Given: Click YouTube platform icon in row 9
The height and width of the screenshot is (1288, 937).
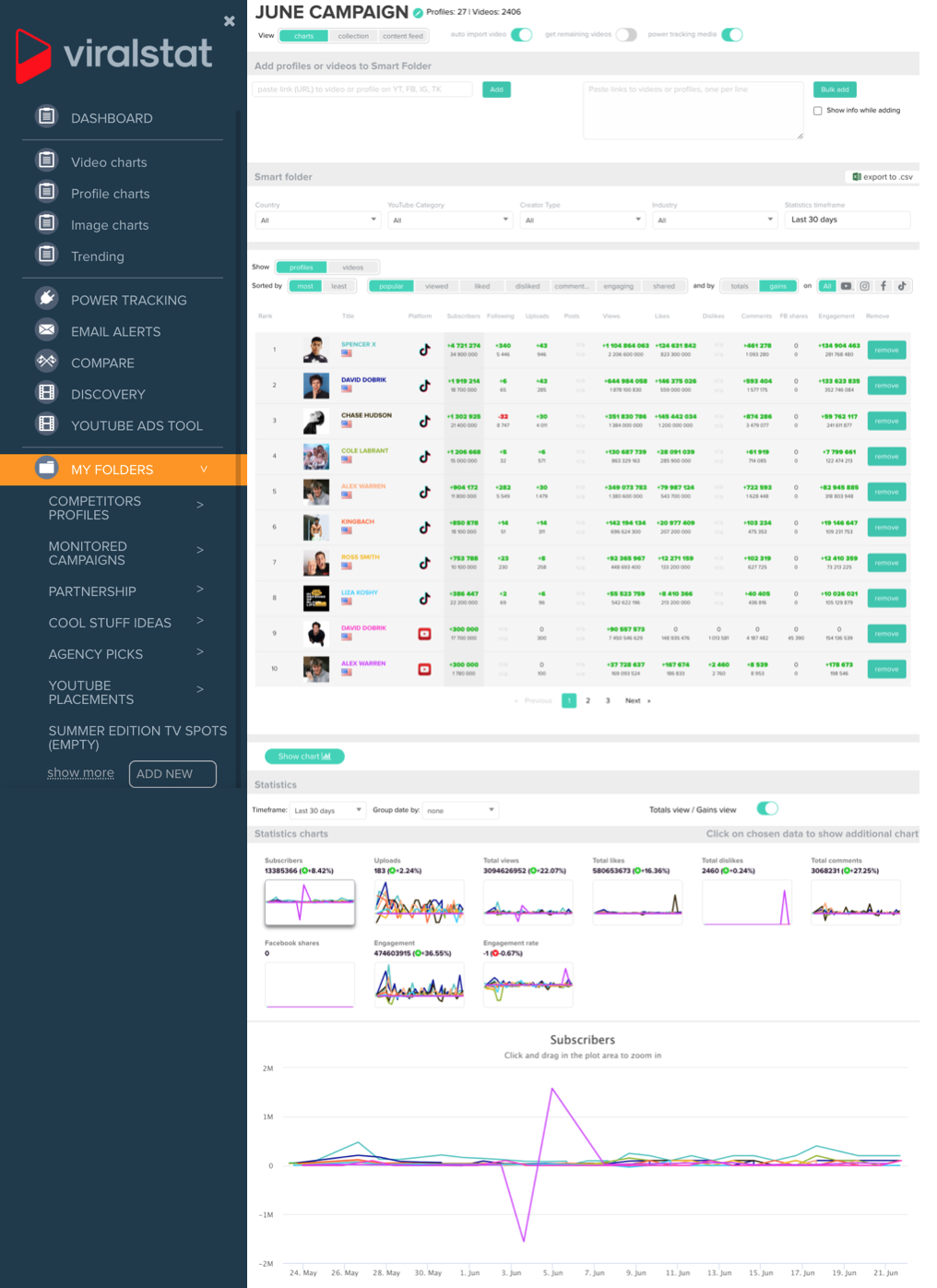Looking at the screenshot, I should [424, 634].
